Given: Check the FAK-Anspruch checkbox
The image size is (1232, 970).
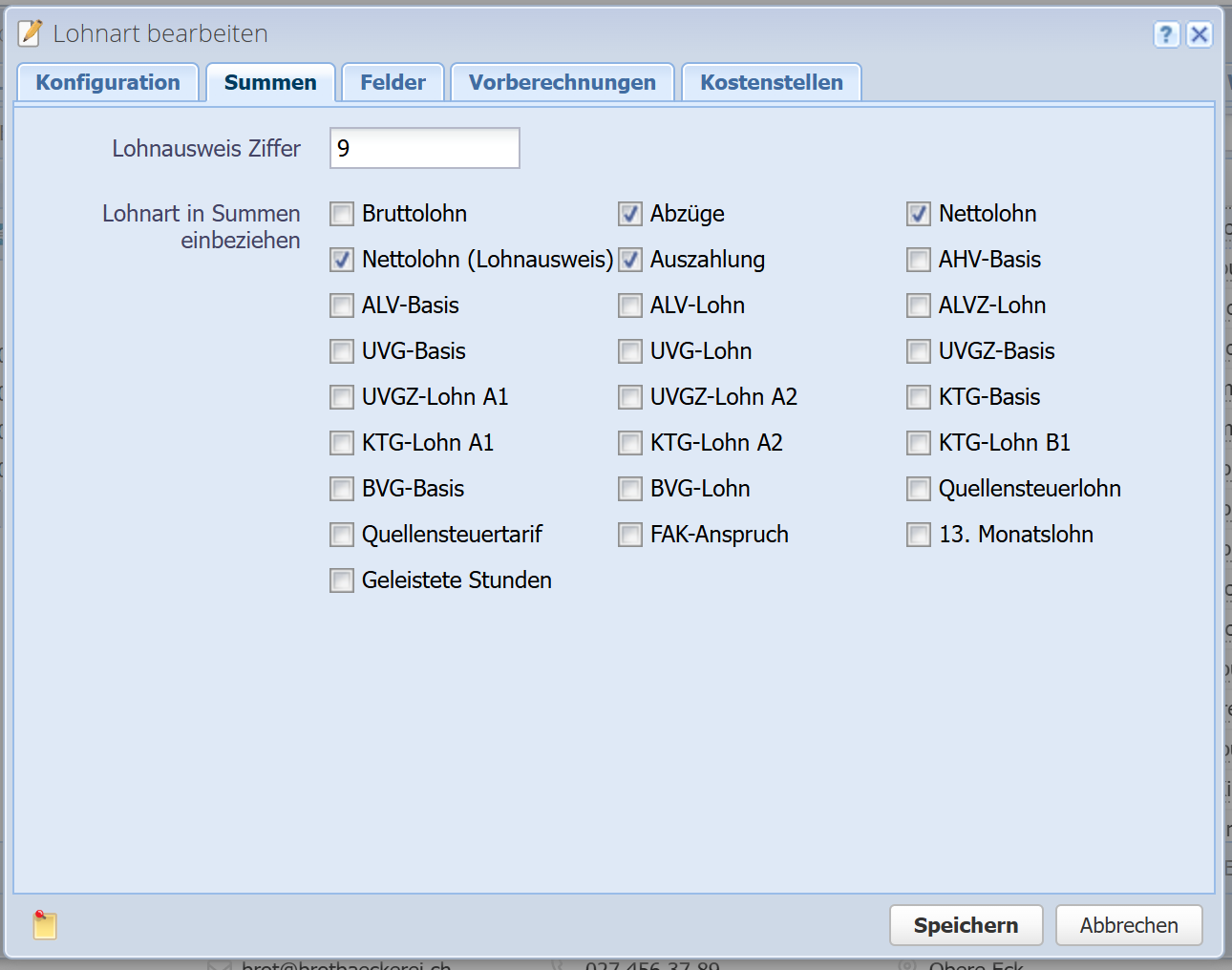Looking at the screenshot, I should pos(630,535).
